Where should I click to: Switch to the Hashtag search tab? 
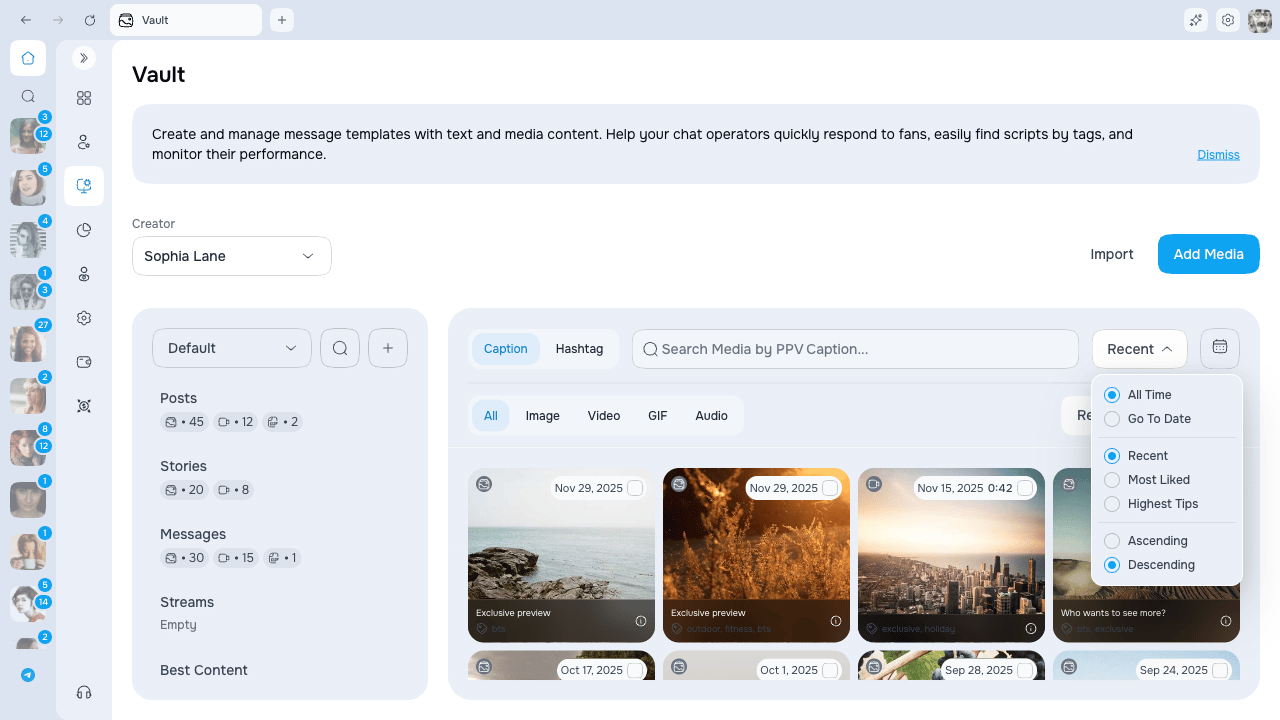(579, 349)
